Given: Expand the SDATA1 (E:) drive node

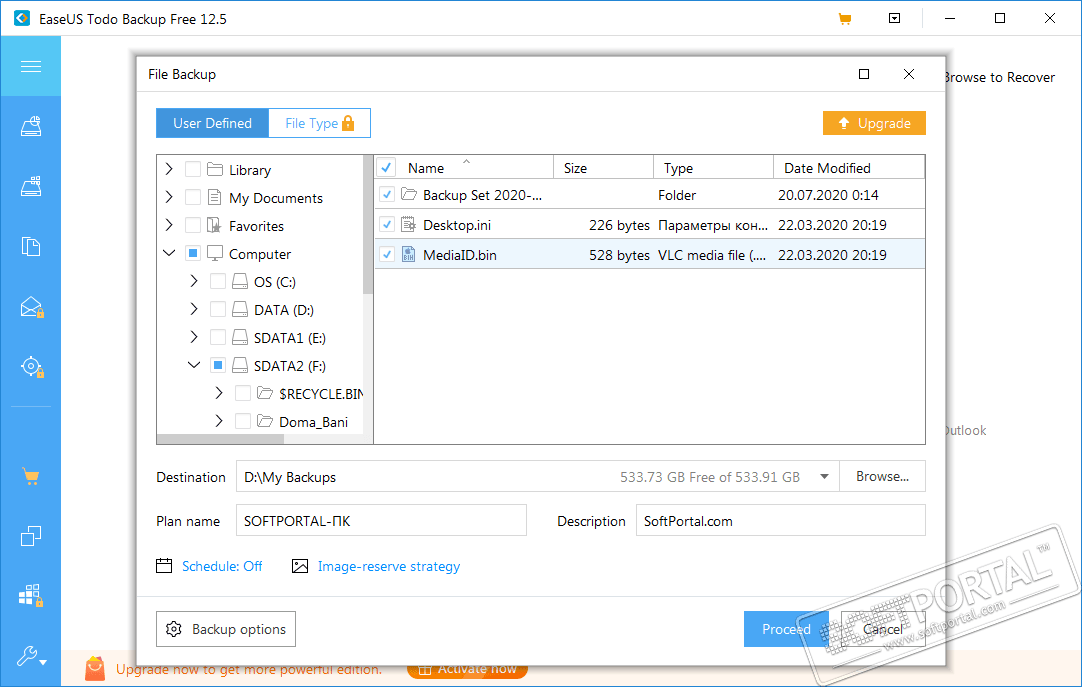Looking at the screenshot, I should (x=194, y=337).
